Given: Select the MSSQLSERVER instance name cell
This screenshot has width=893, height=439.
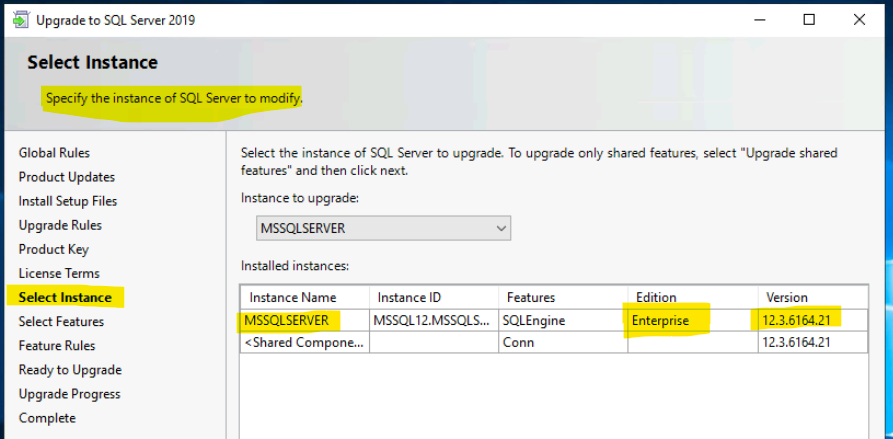Looking at the screenshot, I should tap(305, 321).
